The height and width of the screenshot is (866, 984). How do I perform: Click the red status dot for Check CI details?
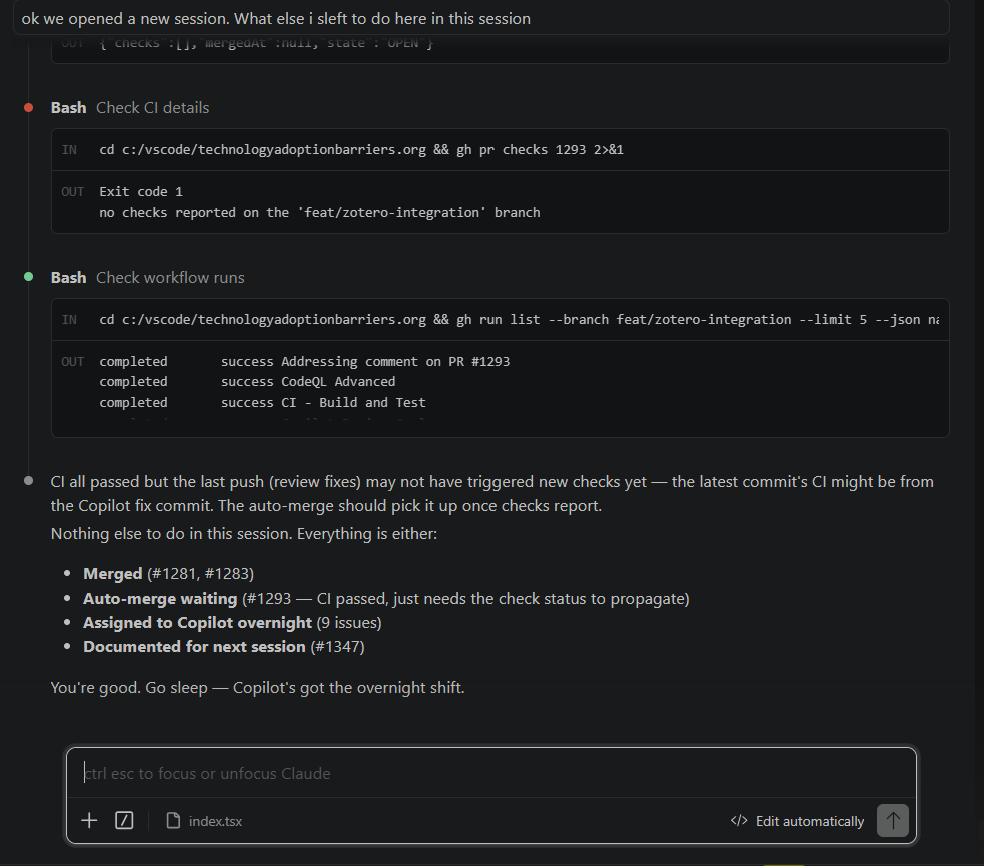point(29,107)
